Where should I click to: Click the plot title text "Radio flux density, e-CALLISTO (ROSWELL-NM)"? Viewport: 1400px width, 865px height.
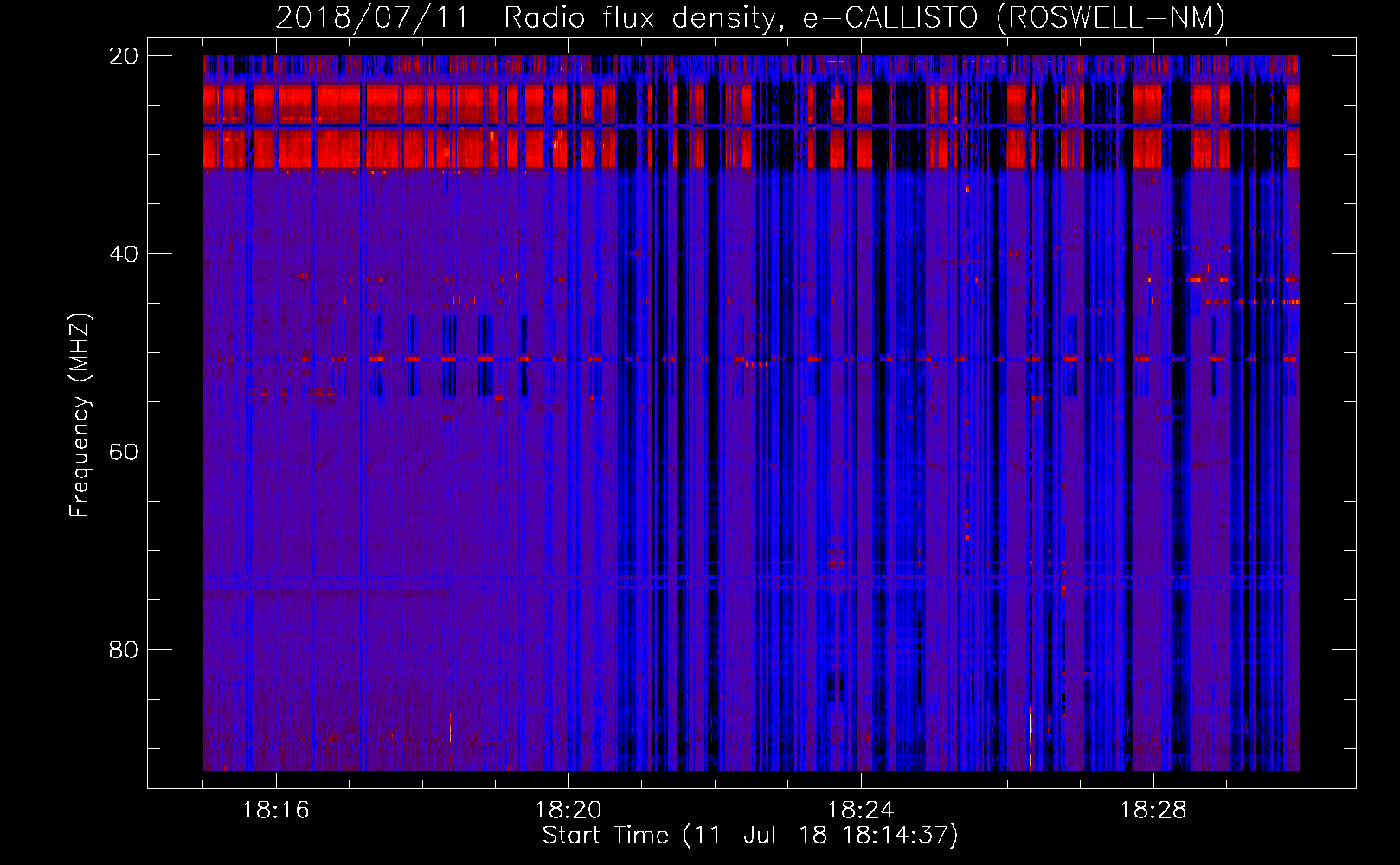click(864, 17)
